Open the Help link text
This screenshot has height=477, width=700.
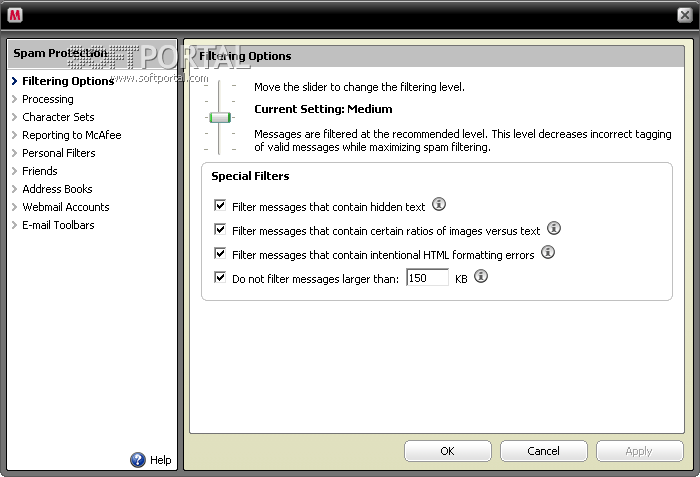(x=161, y=460)
